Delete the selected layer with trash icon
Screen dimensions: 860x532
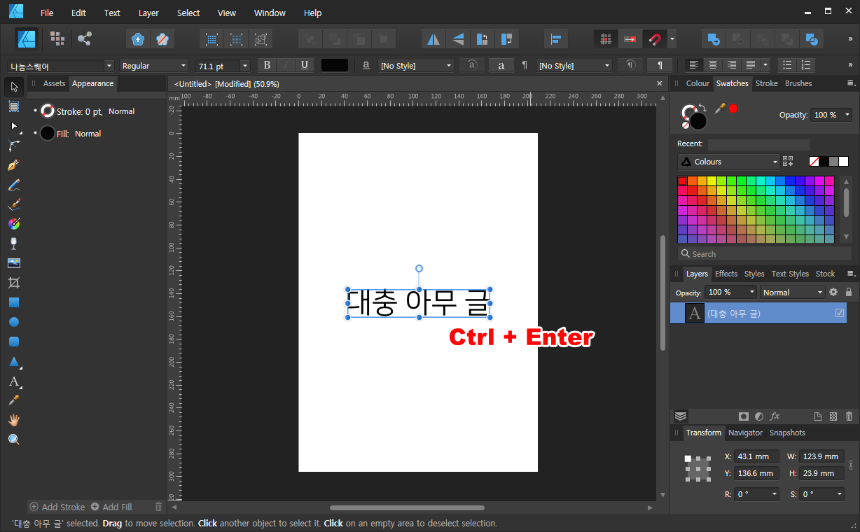[x=848, y=416]
